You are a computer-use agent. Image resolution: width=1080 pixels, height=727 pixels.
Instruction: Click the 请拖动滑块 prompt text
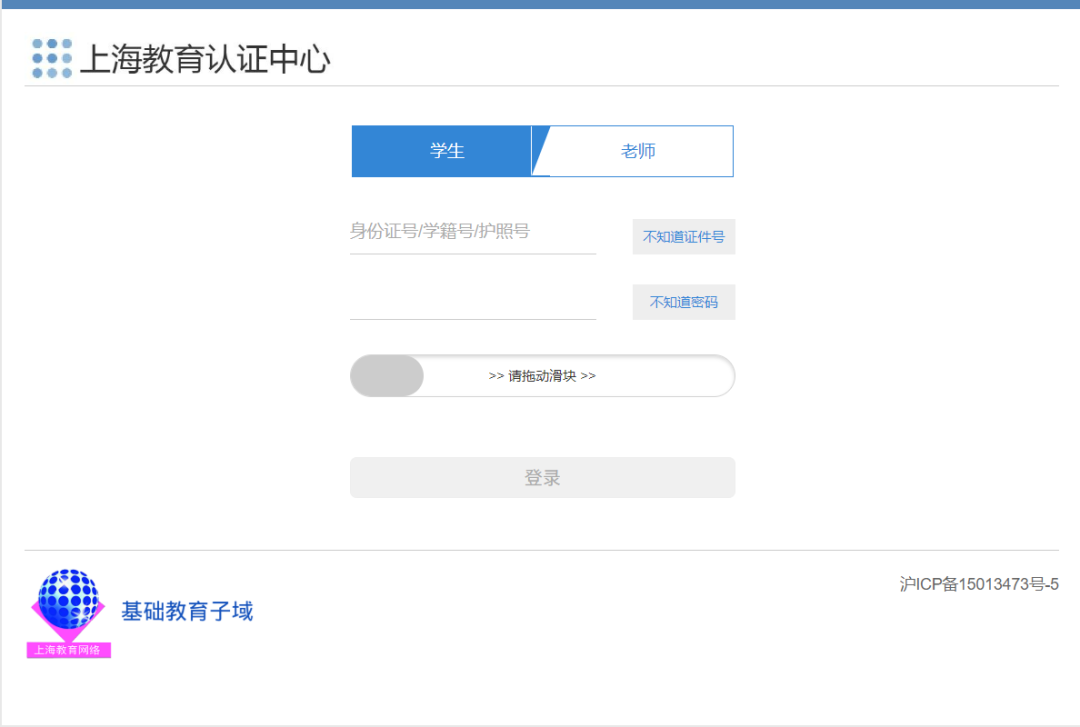pos(542,377)
